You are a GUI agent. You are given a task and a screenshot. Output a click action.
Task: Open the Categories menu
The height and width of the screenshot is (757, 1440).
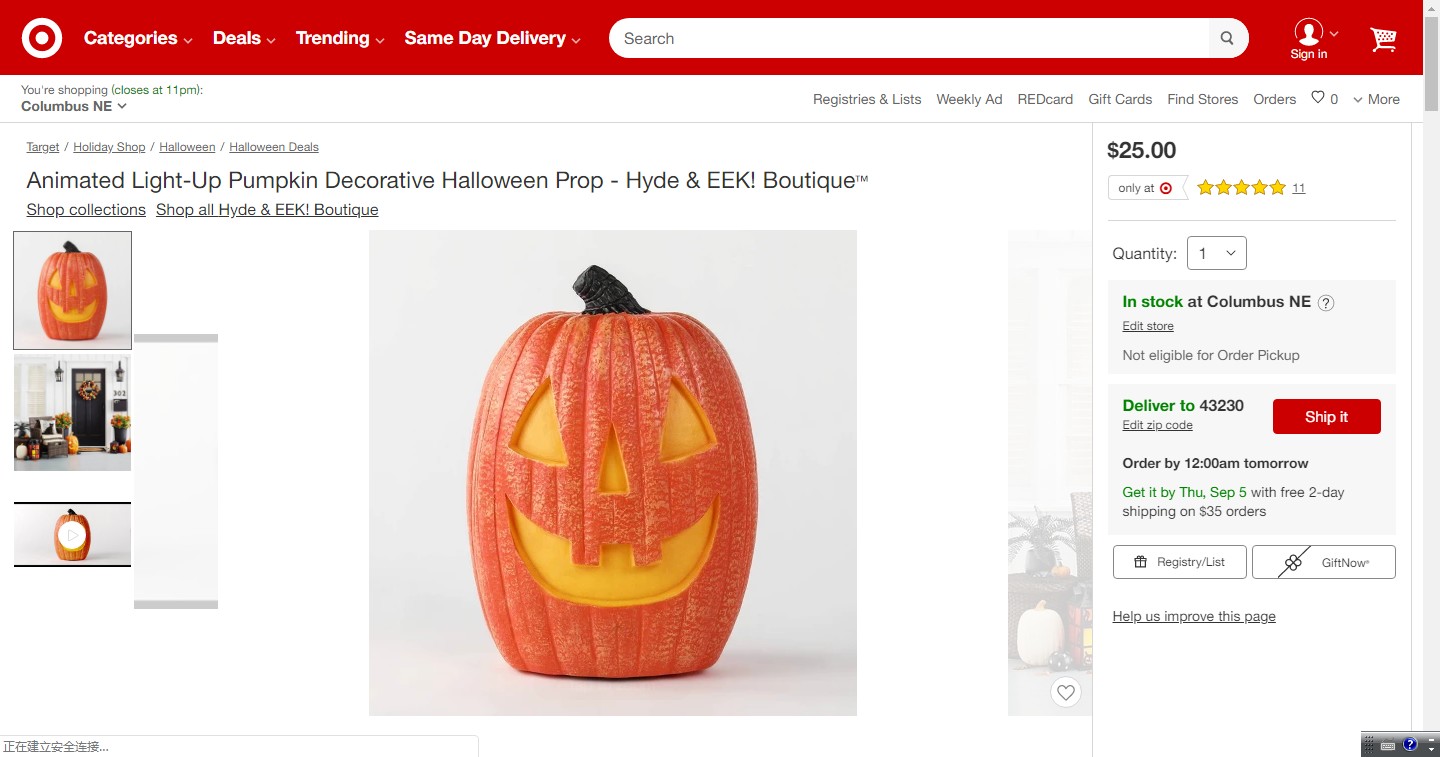[x=138, y=38]
